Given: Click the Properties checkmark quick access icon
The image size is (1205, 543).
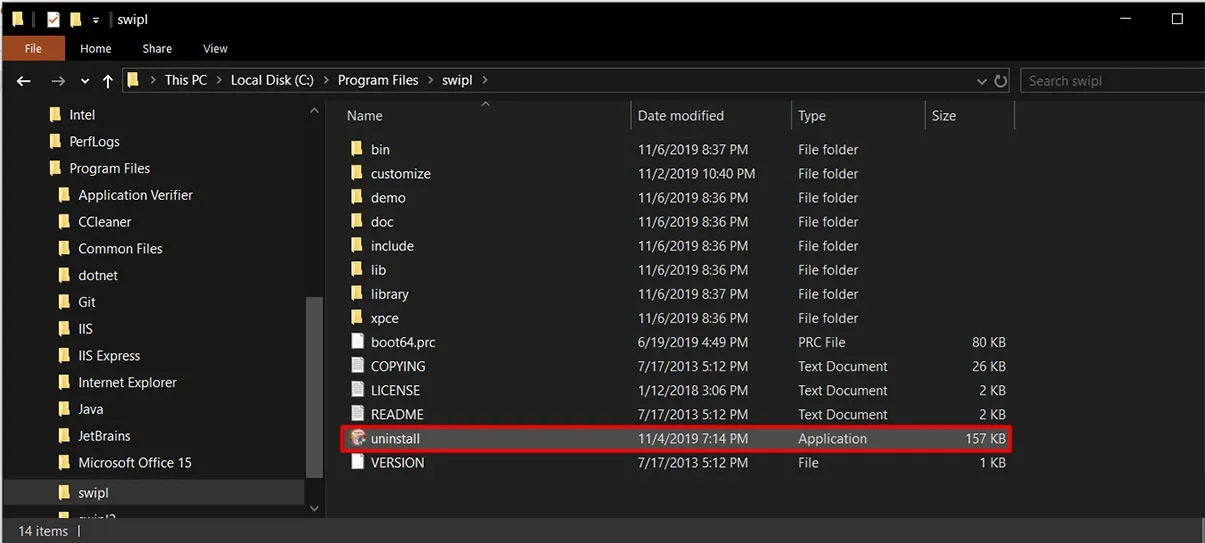Looking at the screenshot, I should (53, 19).
